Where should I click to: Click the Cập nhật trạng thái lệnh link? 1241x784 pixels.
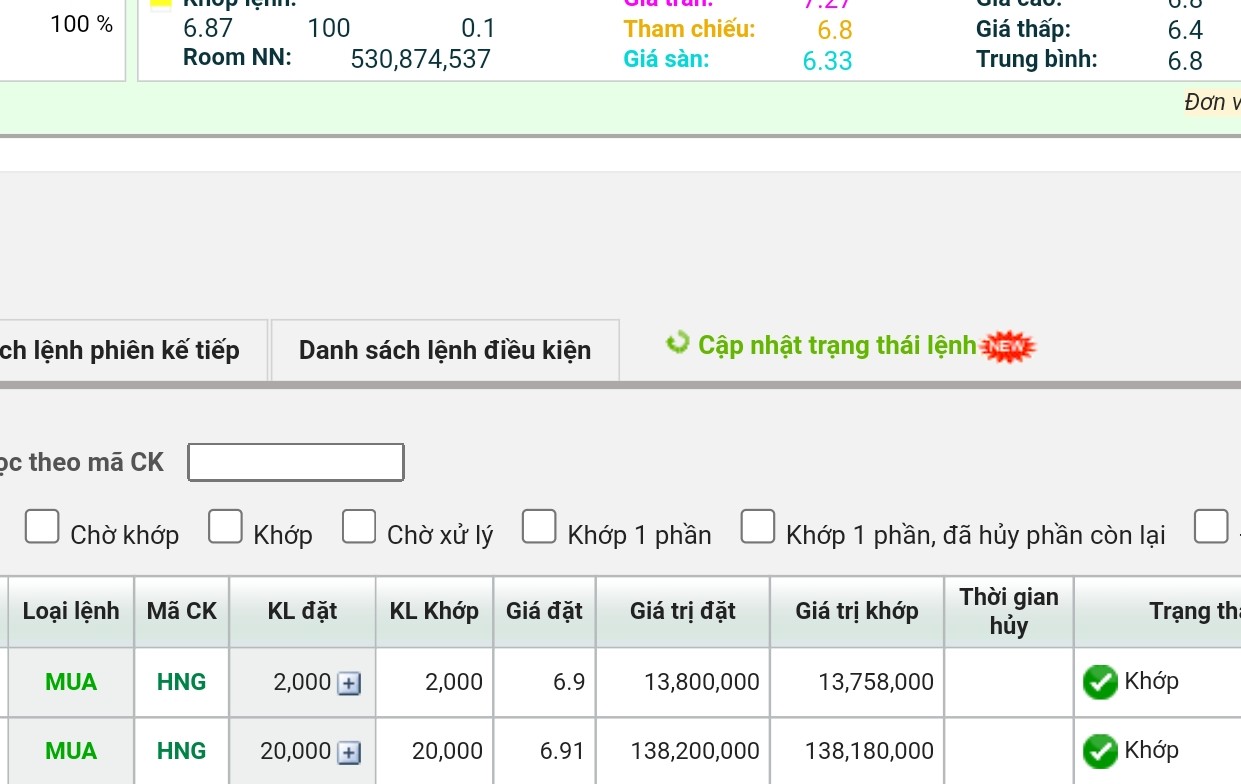click(x=837, y=345)
